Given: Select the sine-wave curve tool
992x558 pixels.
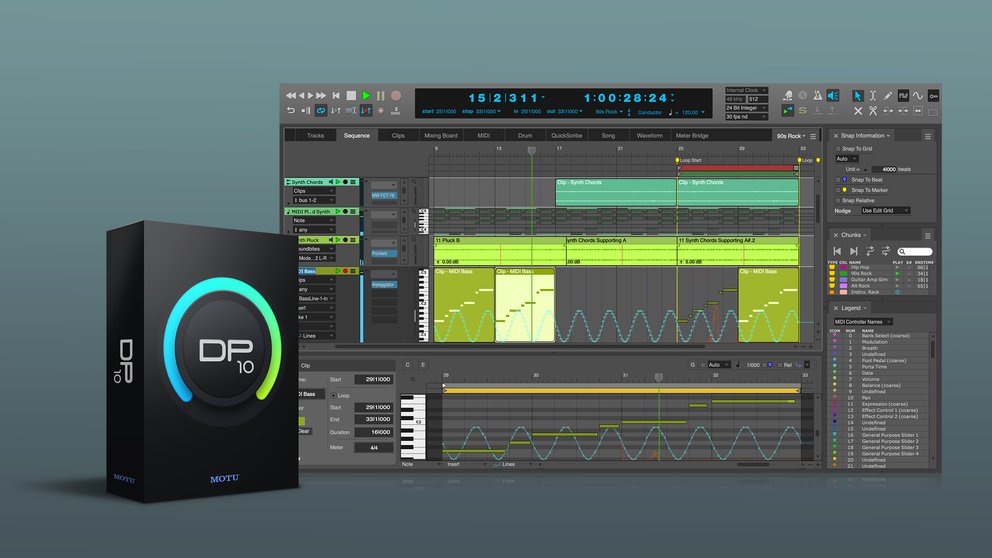Looking at the screenshot, I should [918, 96].
